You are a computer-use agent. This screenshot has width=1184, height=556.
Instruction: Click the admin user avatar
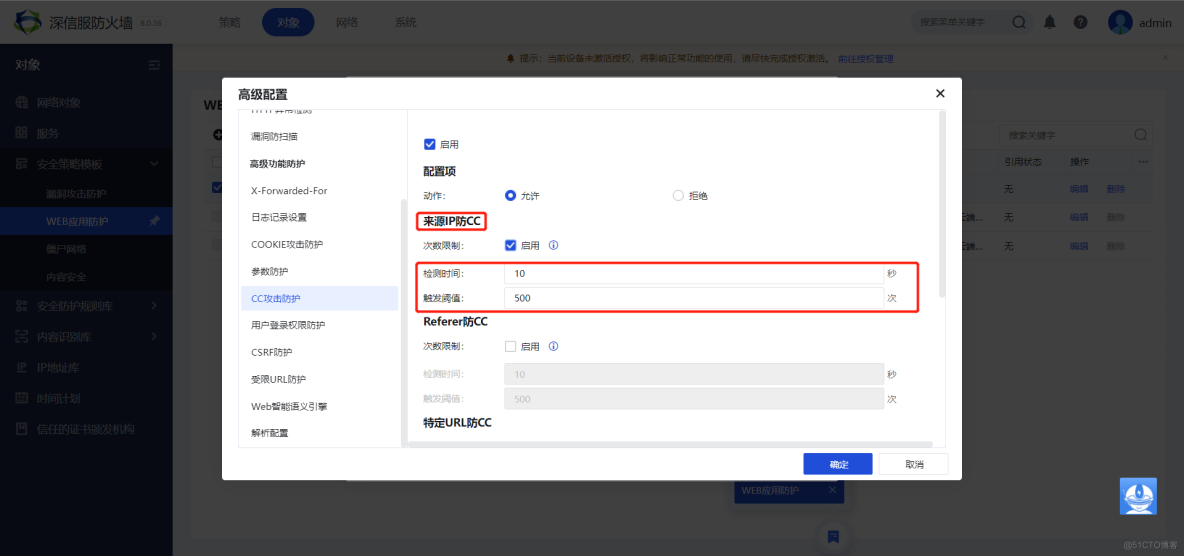coord(1120,22)
